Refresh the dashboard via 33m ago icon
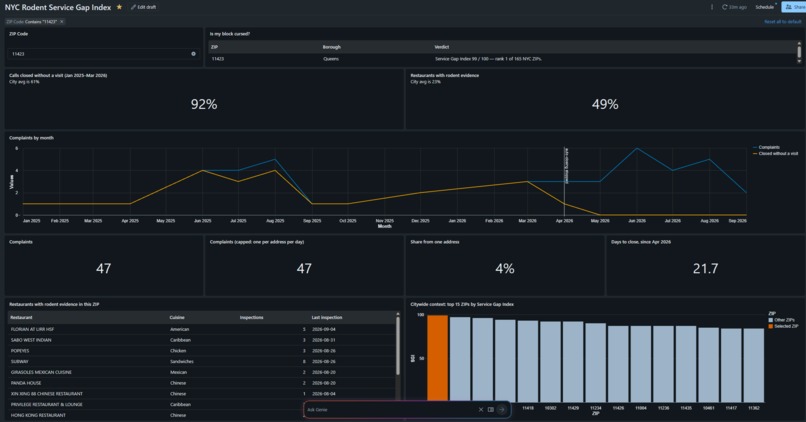 (724, 7)
